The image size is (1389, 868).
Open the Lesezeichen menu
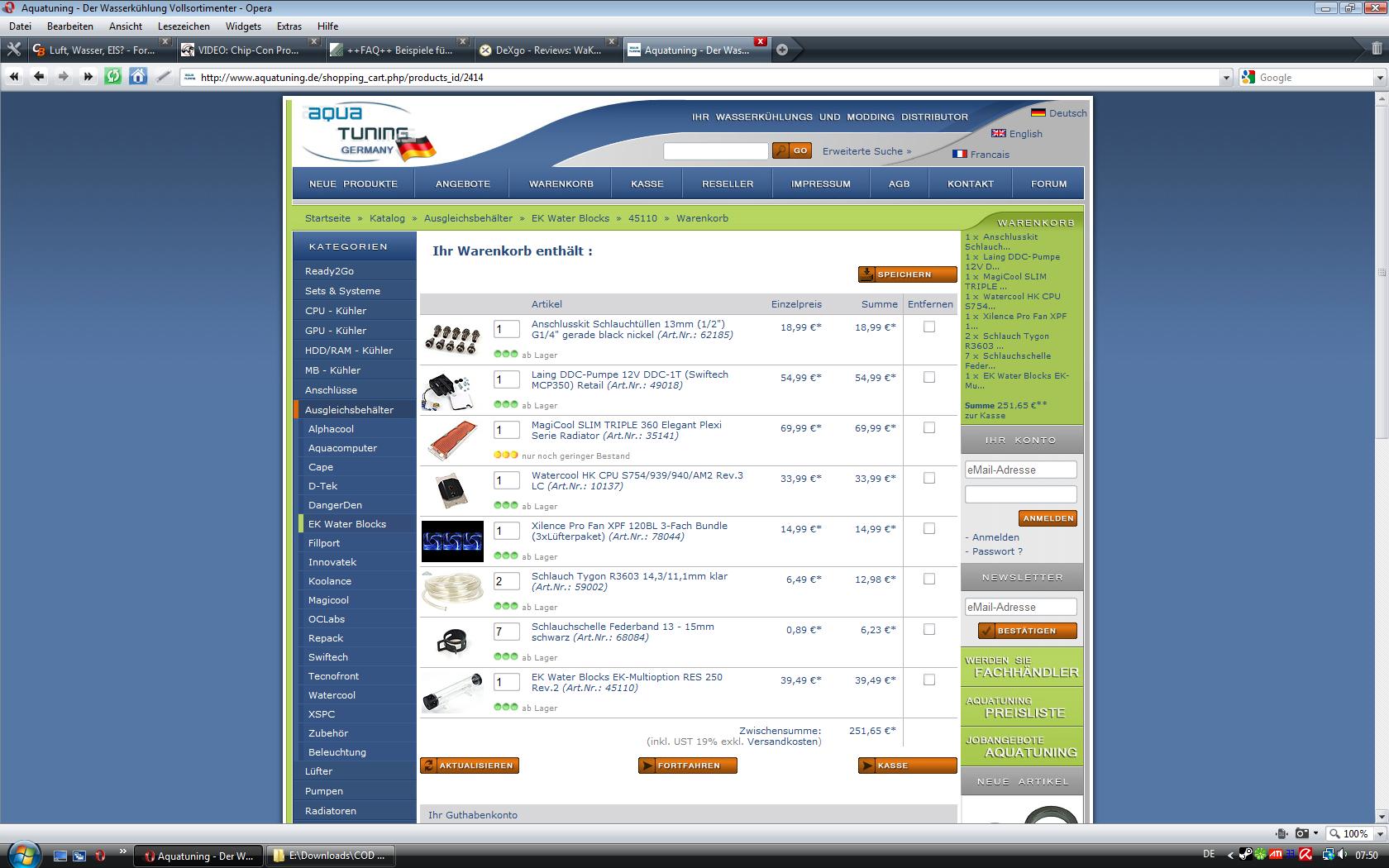point(184,26)
